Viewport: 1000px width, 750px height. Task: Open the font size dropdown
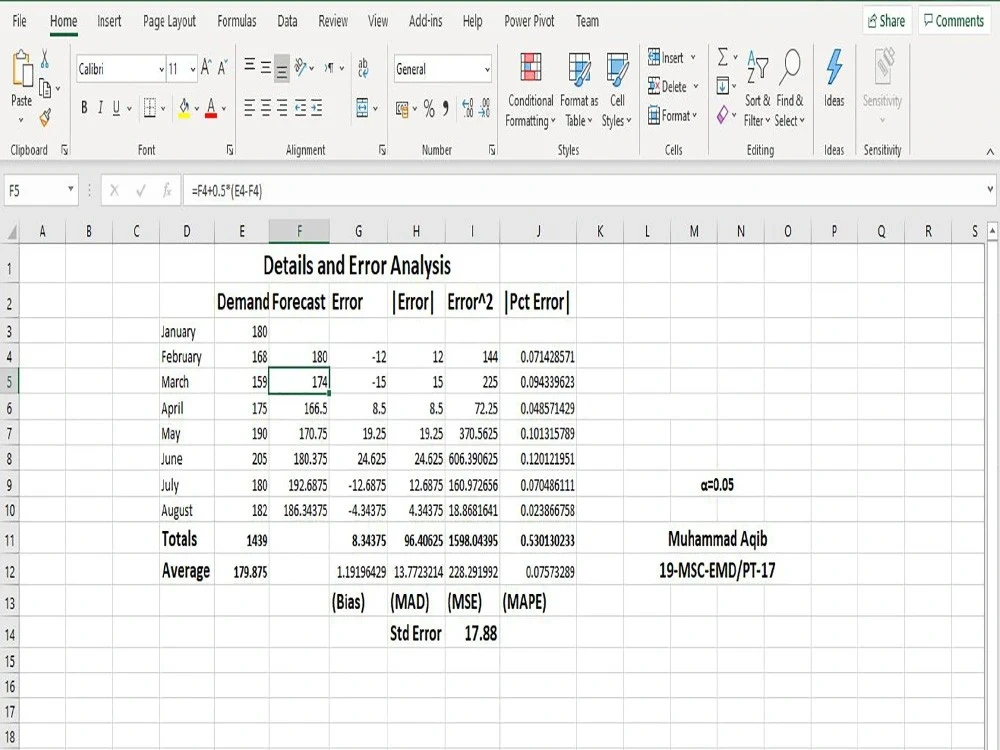click(x=193, y=70)
